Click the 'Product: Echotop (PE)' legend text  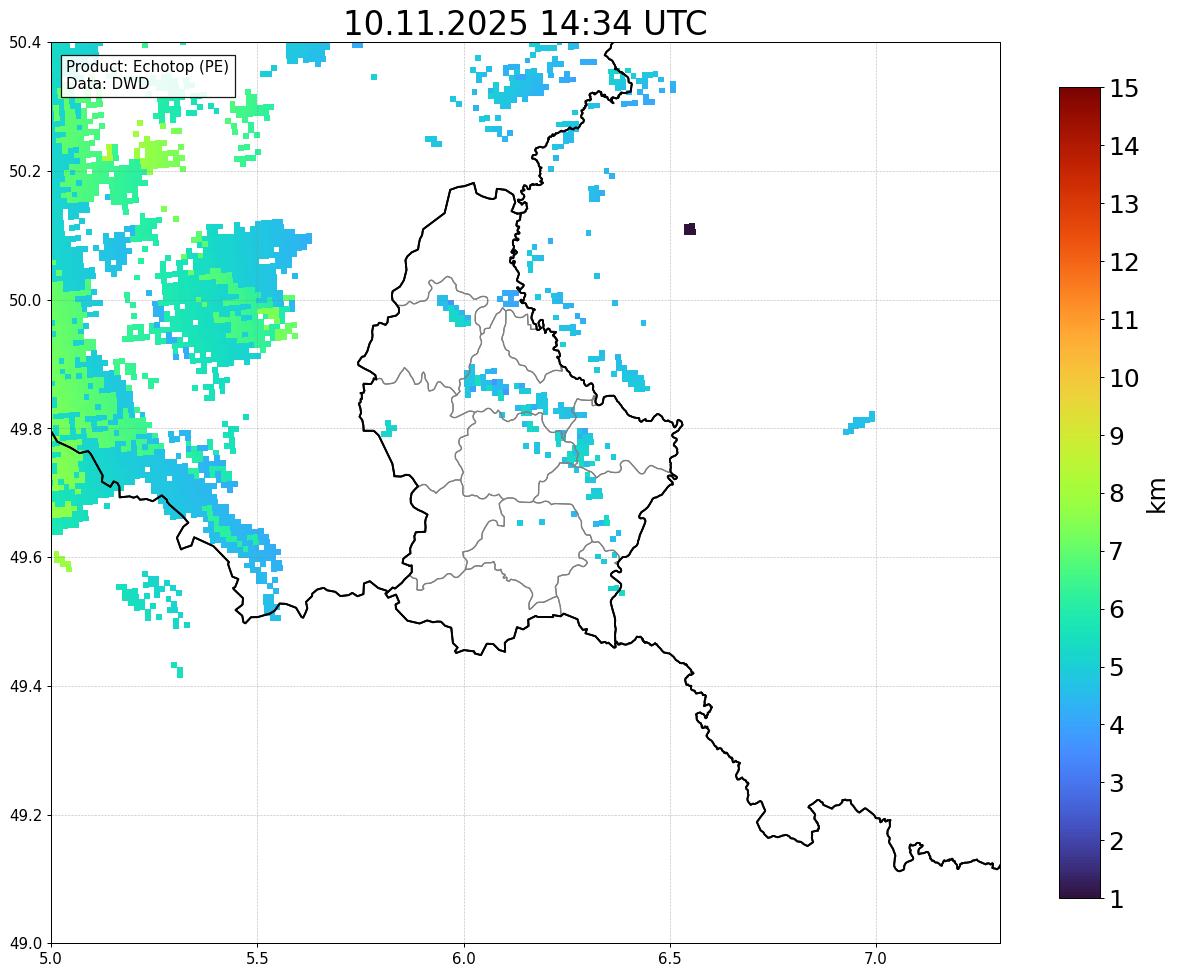(147, 67)
